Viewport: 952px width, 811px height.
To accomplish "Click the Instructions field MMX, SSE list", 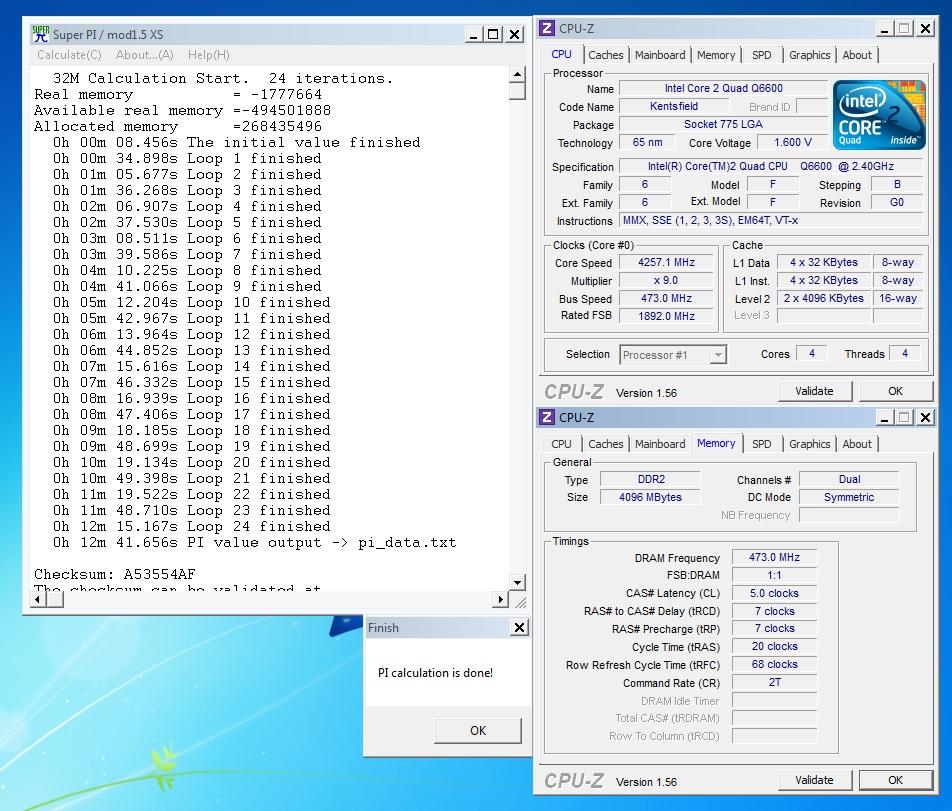I will 772,220.
